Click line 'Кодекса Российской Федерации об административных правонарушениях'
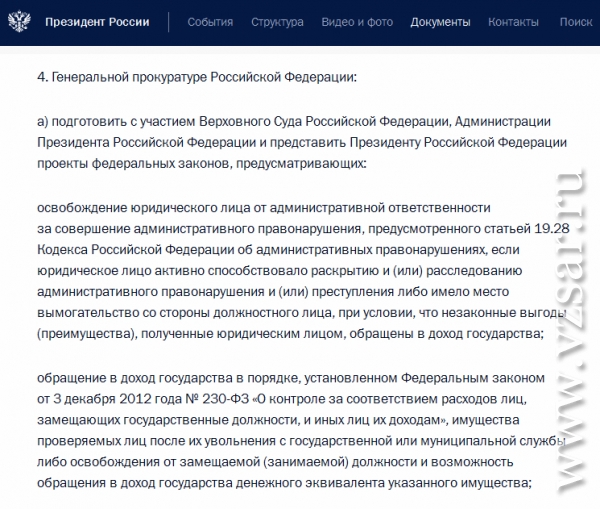Image resolution: width=600 pixels, height=509 pixels. coord(278,250)
